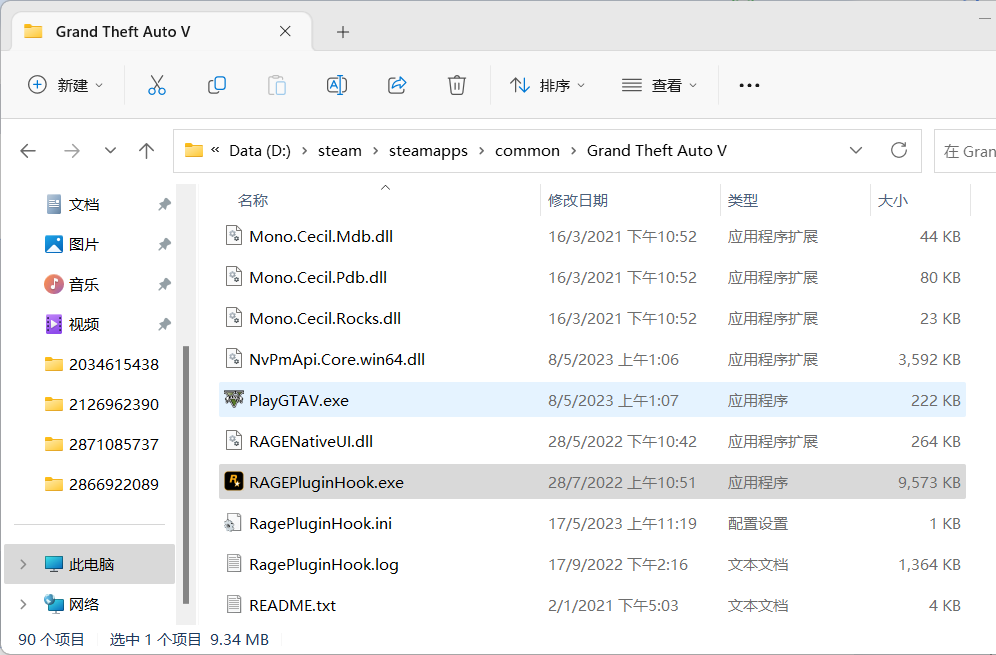
Task: Open folder 2871085737 in sidebar
Action: point(102,445)
